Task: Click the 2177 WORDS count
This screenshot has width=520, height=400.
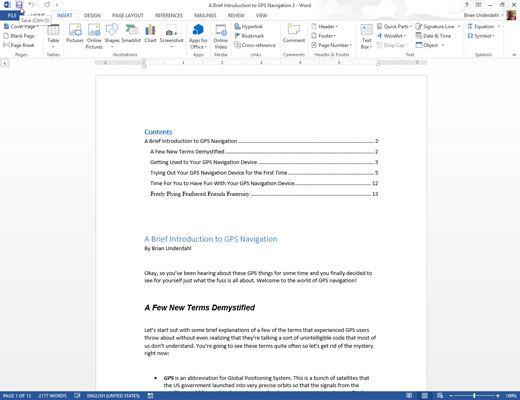Action: (52, 396)
